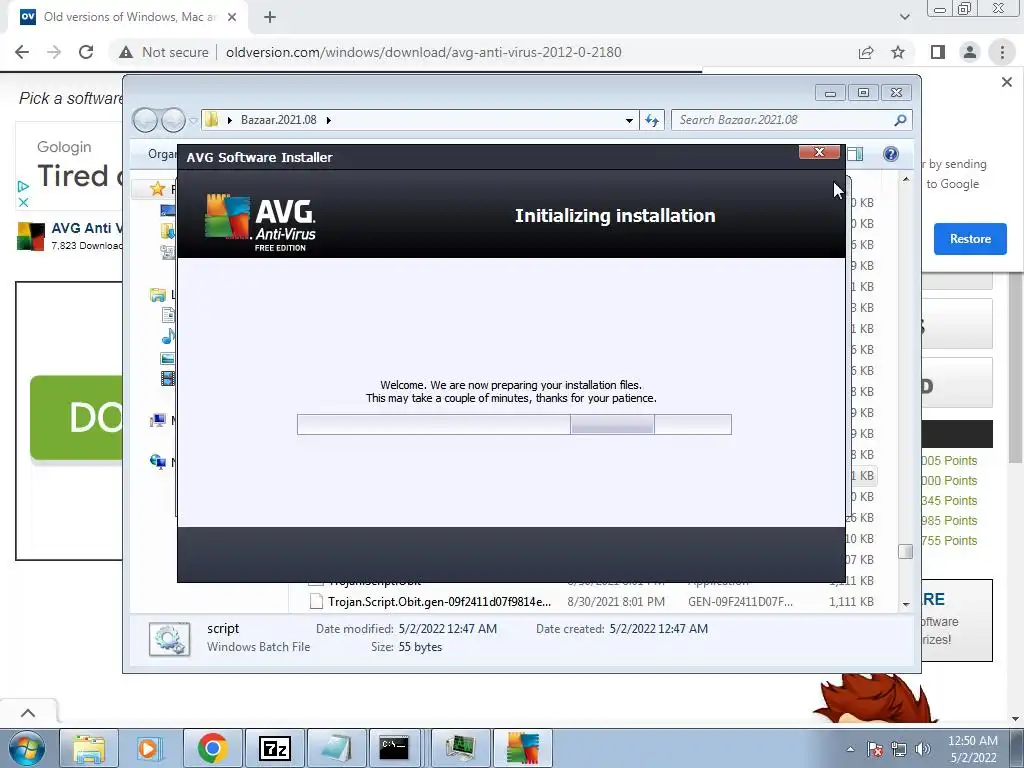Refresh the Explorer folder view
The width and height of the screenshot is (1024, 768).
click(652, 120)
